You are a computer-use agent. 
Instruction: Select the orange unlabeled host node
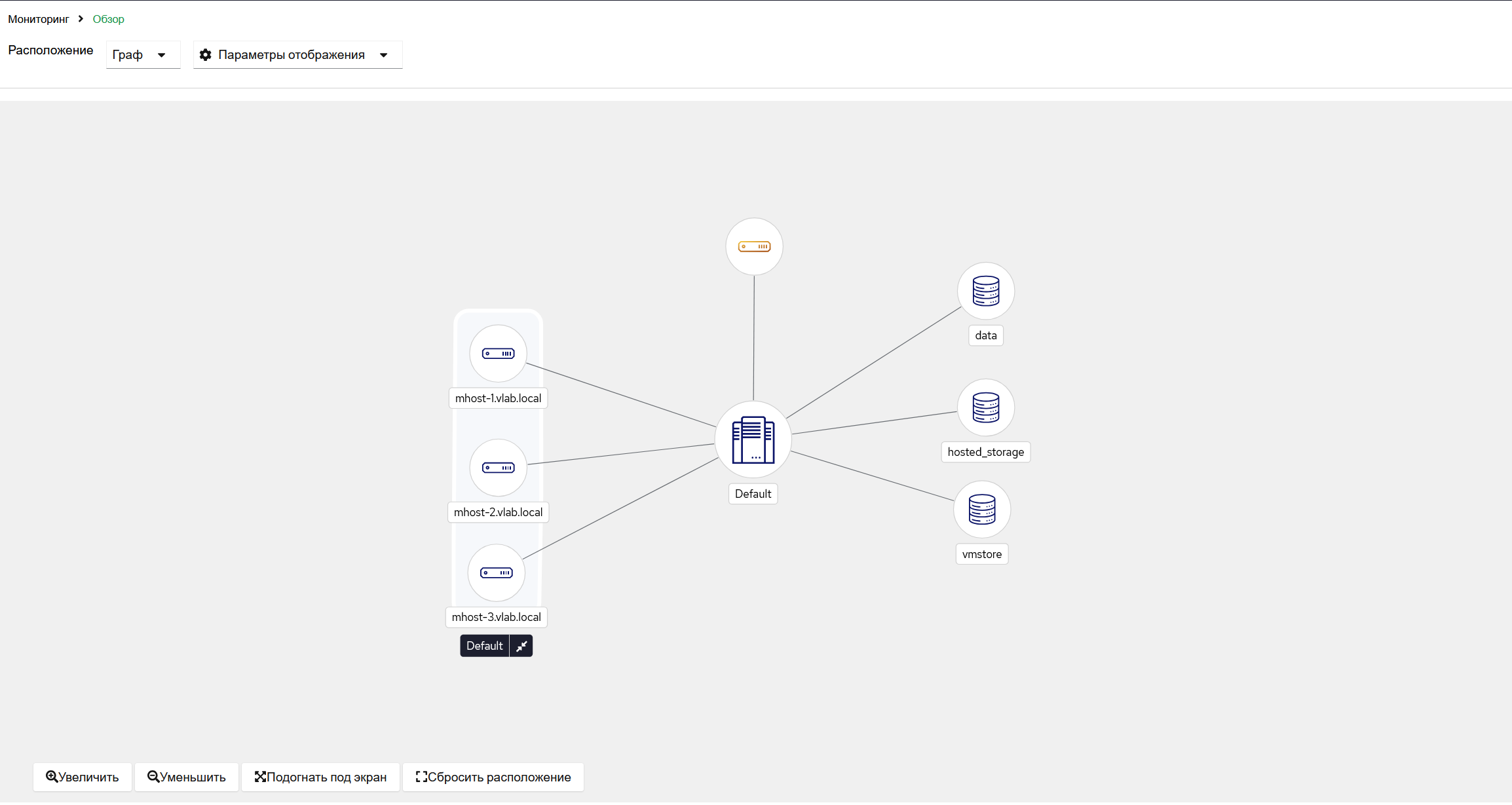click(x=754, y=247)
